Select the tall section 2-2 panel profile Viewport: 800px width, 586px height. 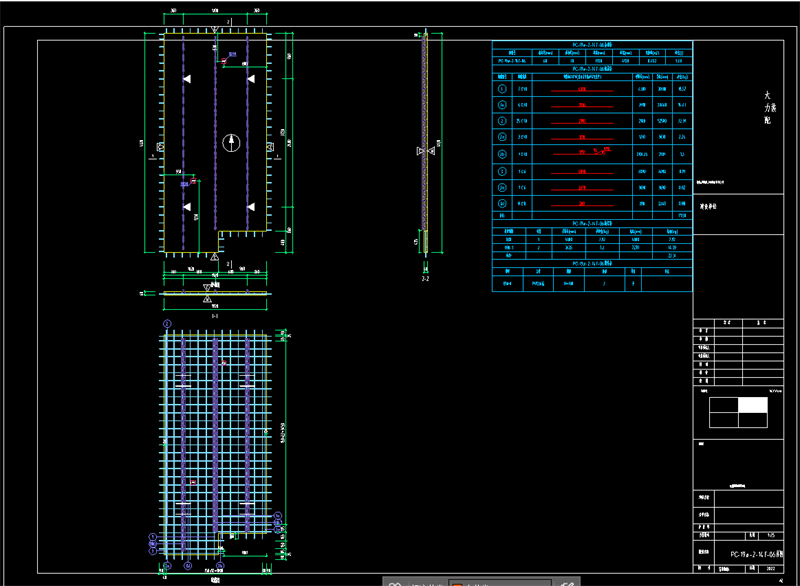pyautogui.click(x=424, y=141)
